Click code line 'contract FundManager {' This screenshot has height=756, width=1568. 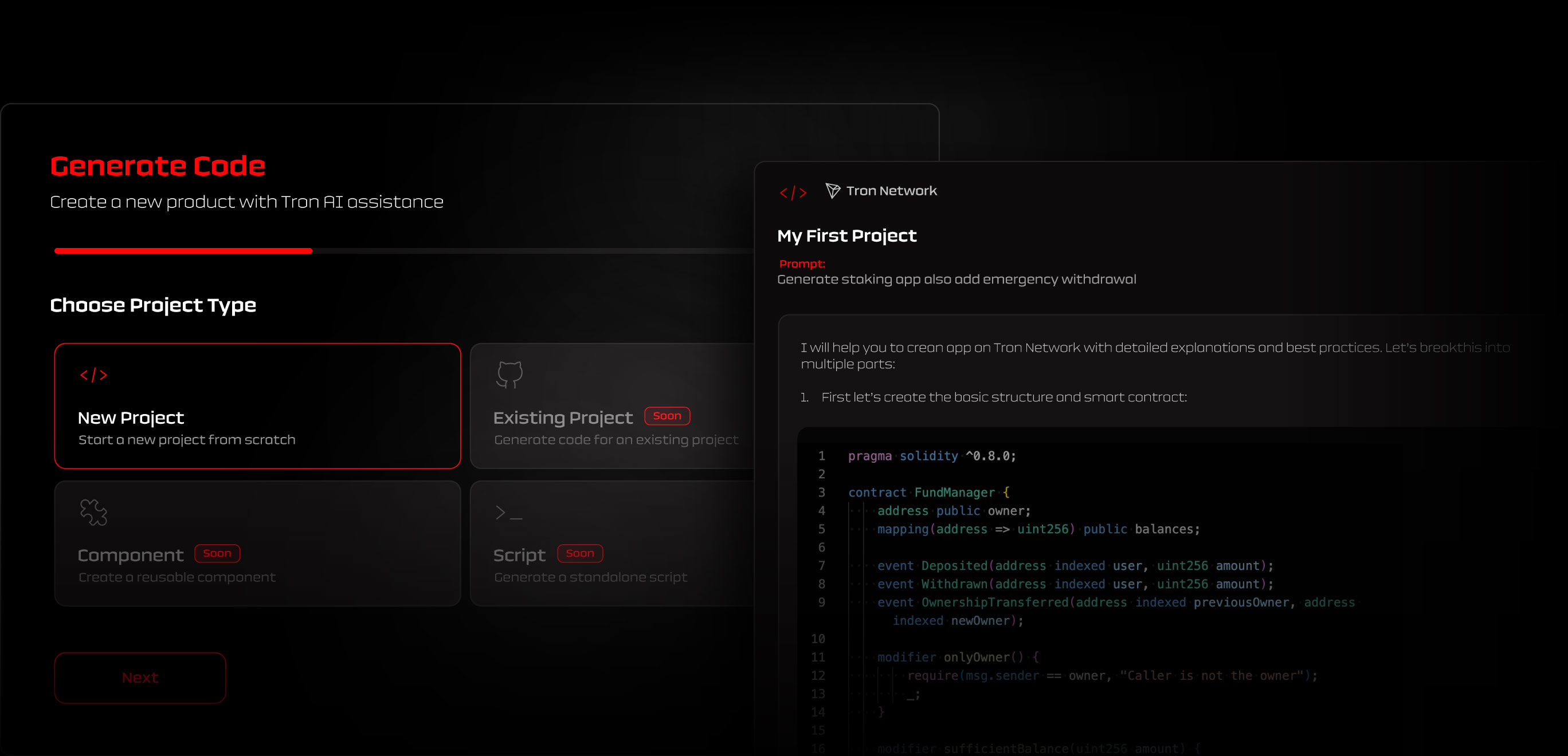coord(929,493)
